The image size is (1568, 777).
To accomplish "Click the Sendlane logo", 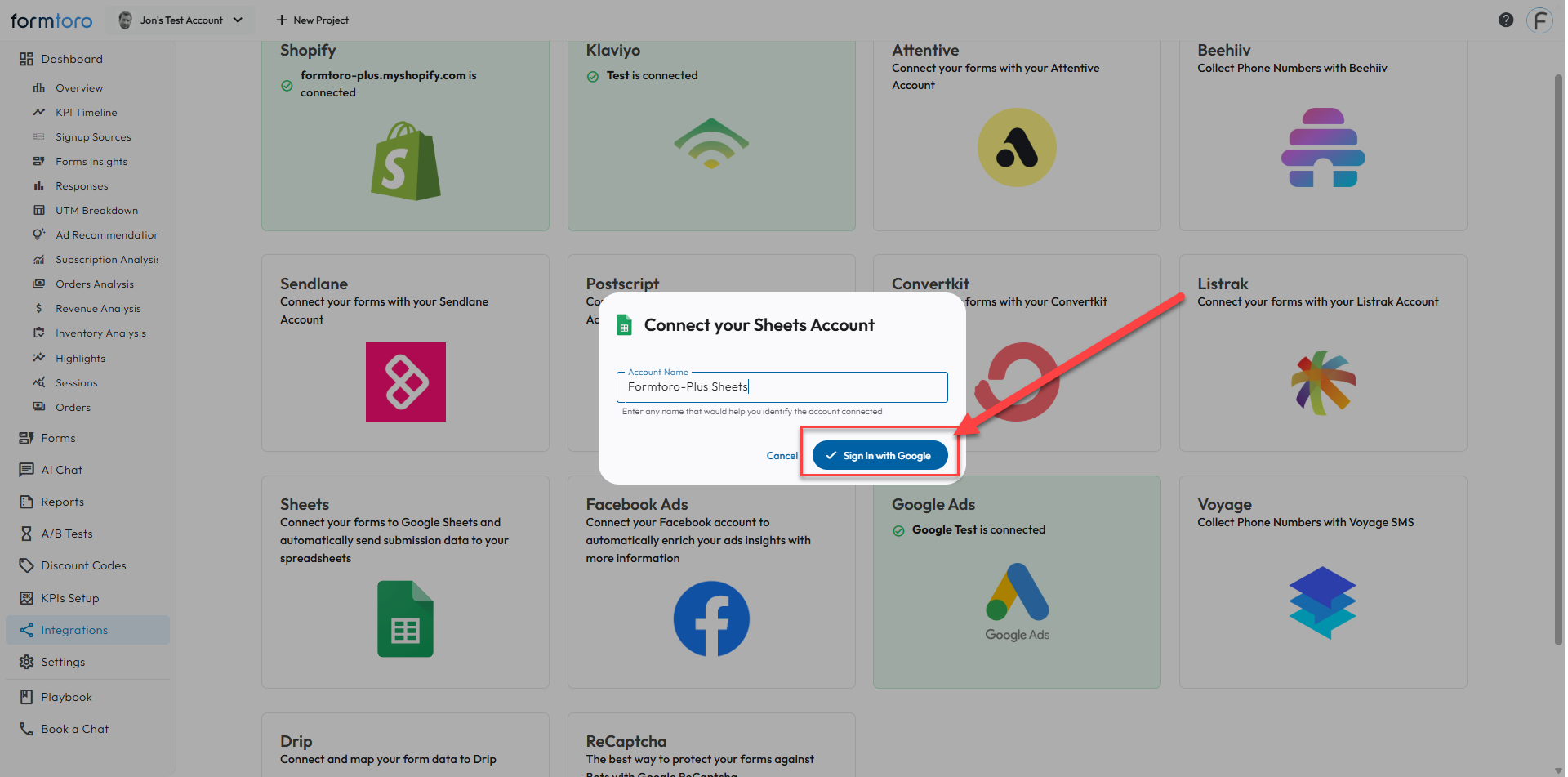I will [x=406, y=382].
